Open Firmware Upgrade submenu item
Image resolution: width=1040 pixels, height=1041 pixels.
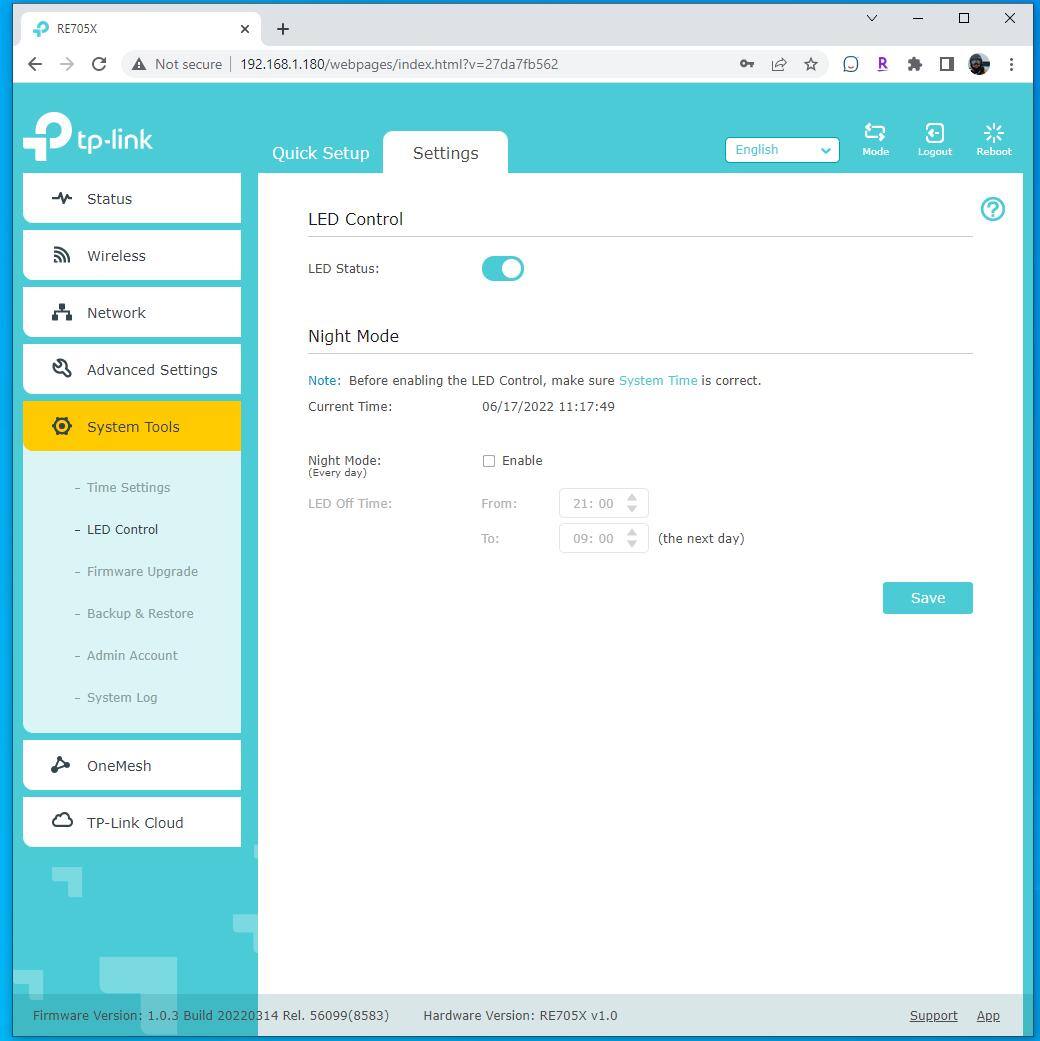coord(142,572)
